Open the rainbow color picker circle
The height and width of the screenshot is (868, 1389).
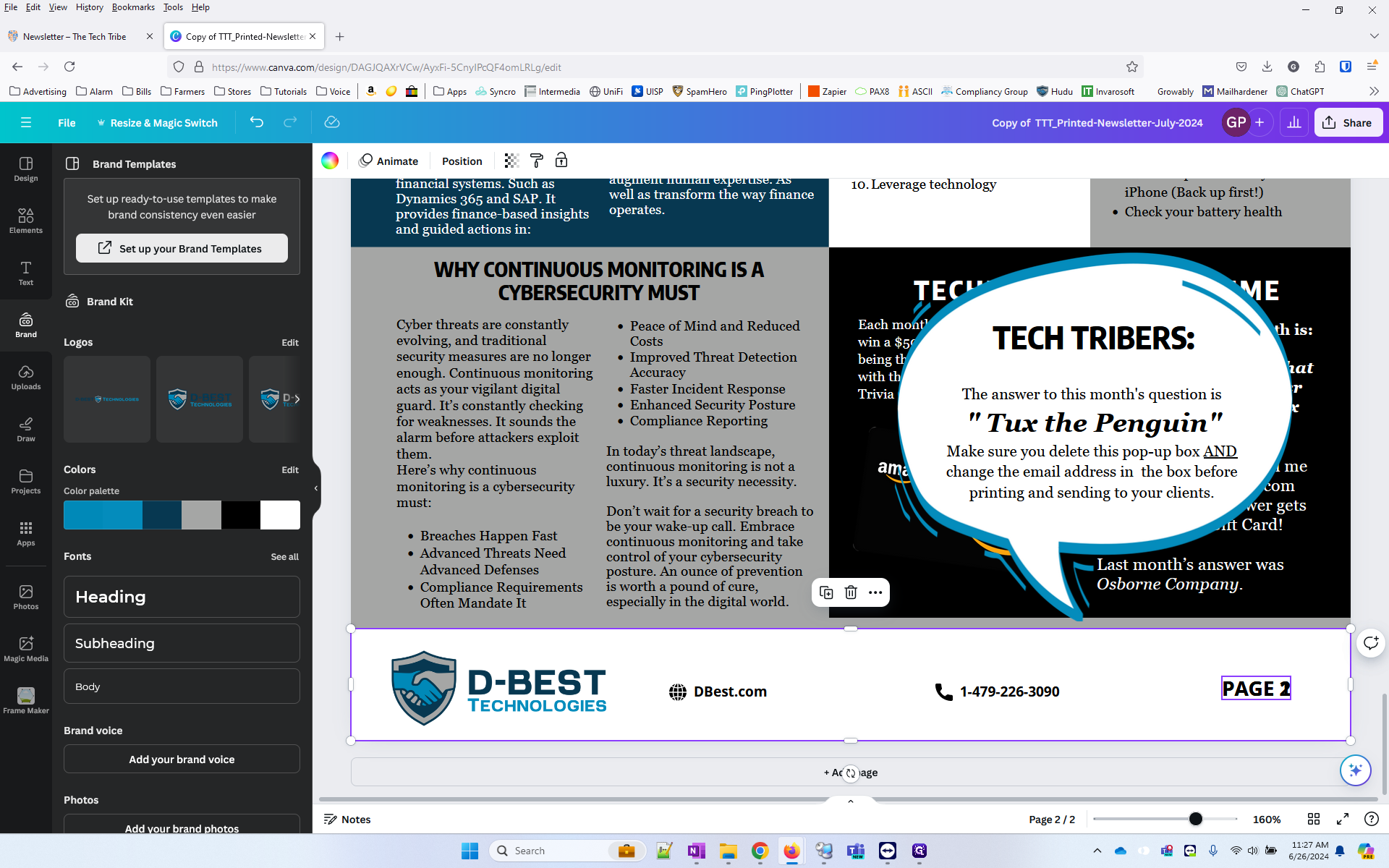click(330, 161)
